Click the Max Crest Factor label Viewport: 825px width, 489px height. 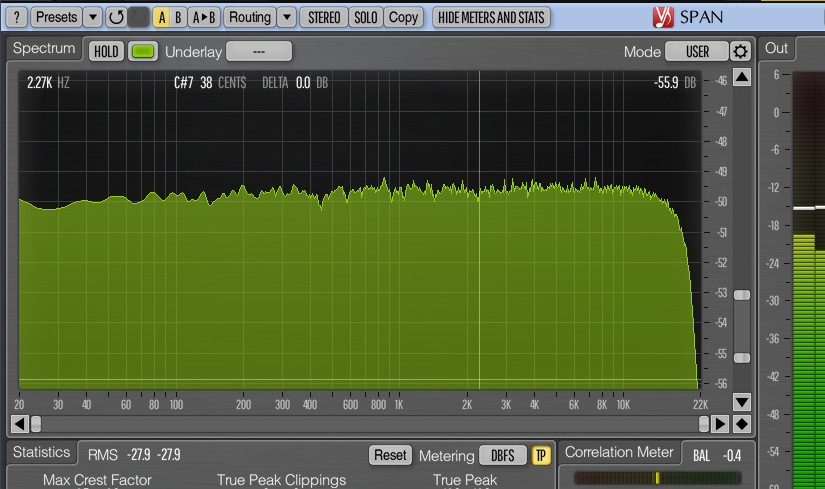point(97,480)
